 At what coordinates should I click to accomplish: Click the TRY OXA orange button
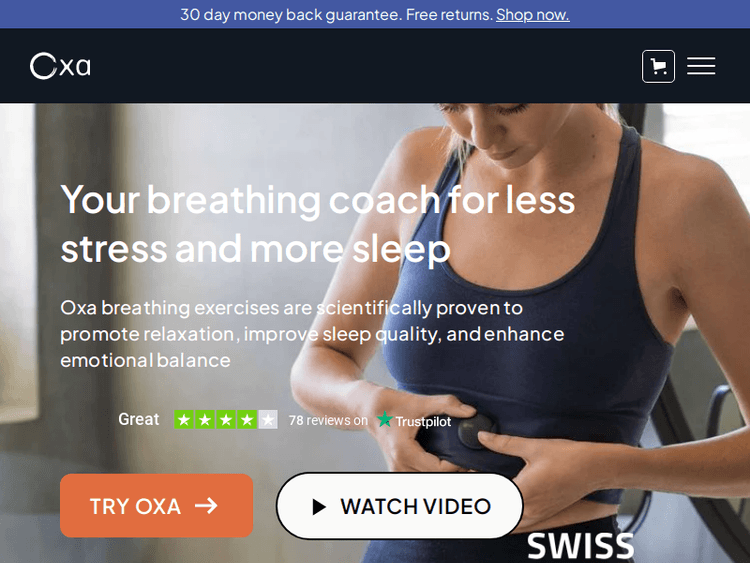coord(156,506)
